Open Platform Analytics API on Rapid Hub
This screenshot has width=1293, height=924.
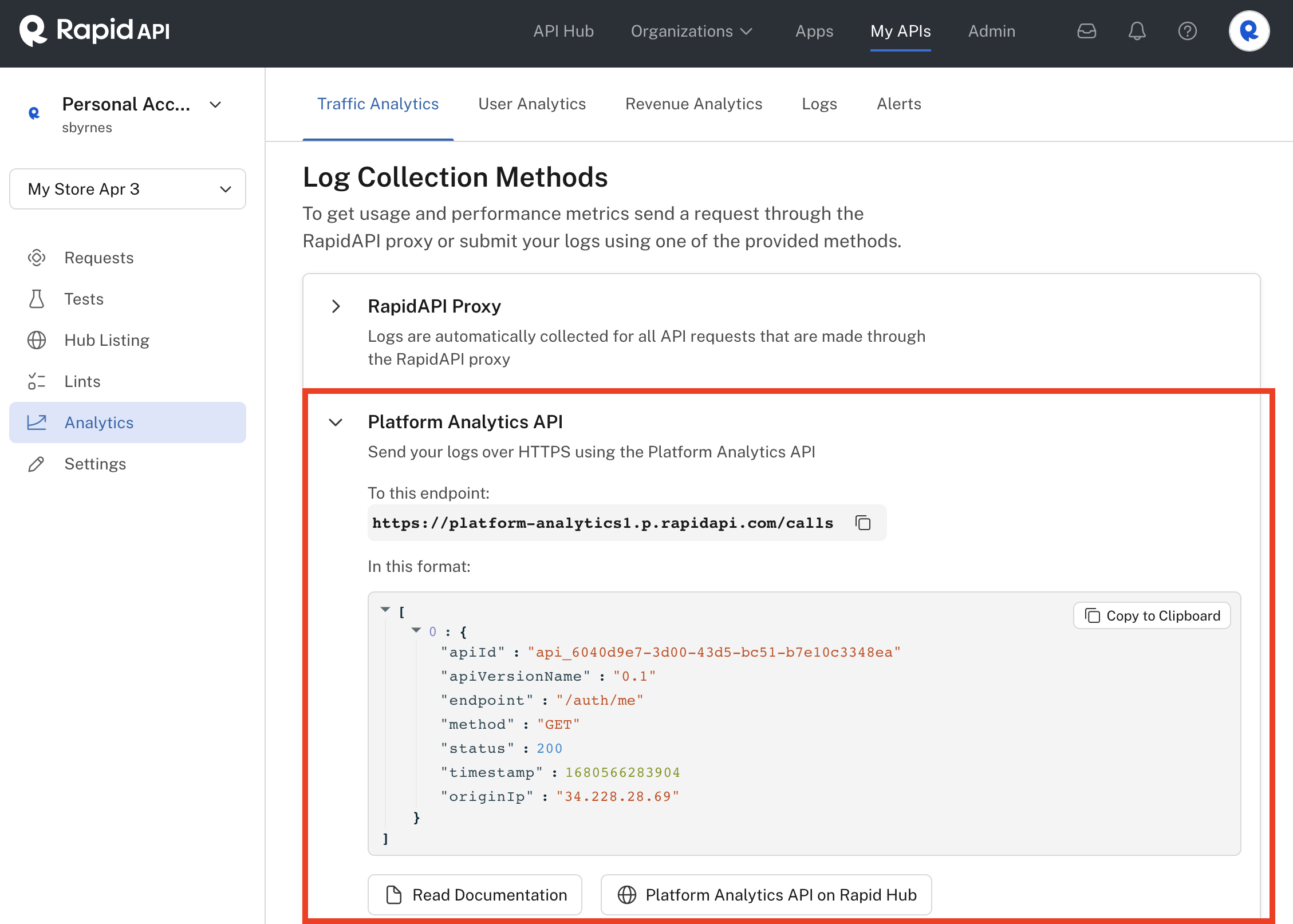point(766,895)
